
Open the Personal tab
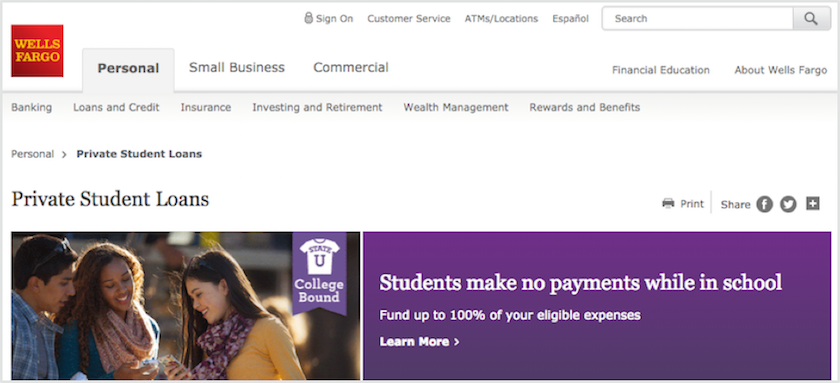pos(128,69)
